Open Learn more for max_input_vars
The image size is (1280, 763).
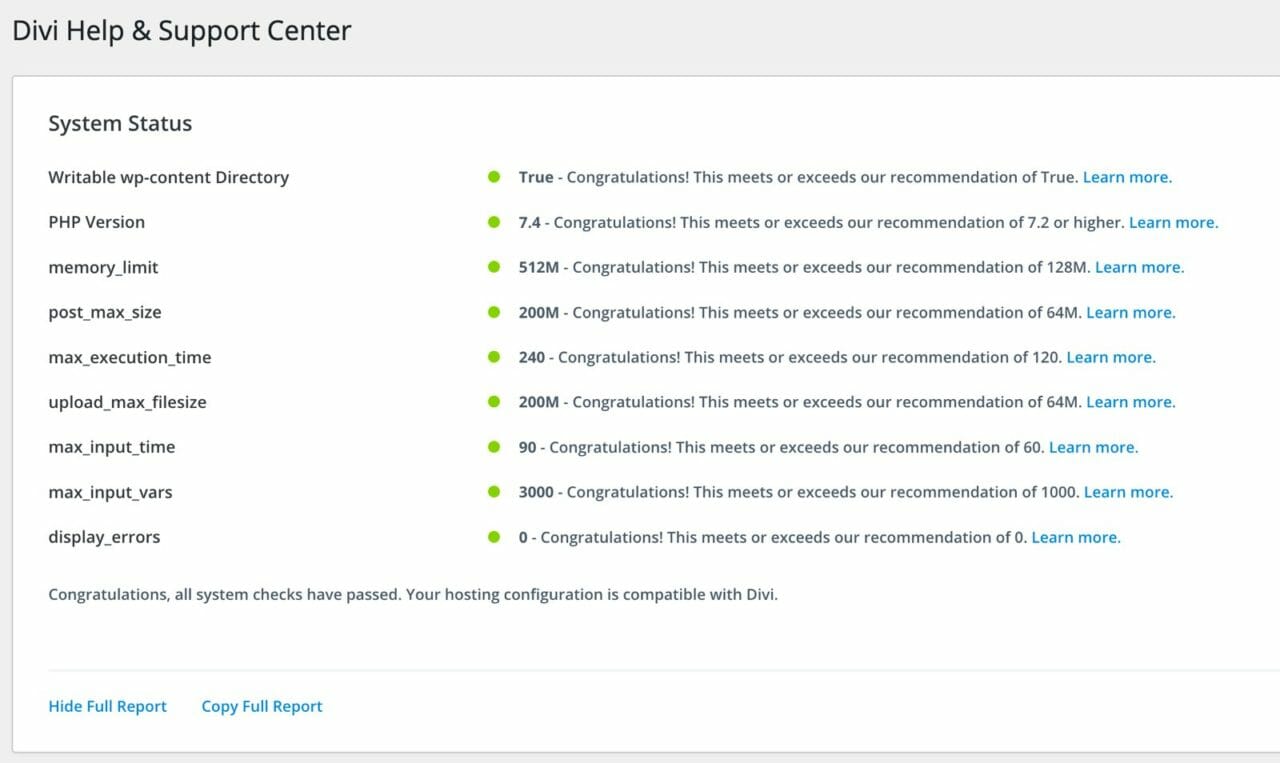(x=1128, y=492)
